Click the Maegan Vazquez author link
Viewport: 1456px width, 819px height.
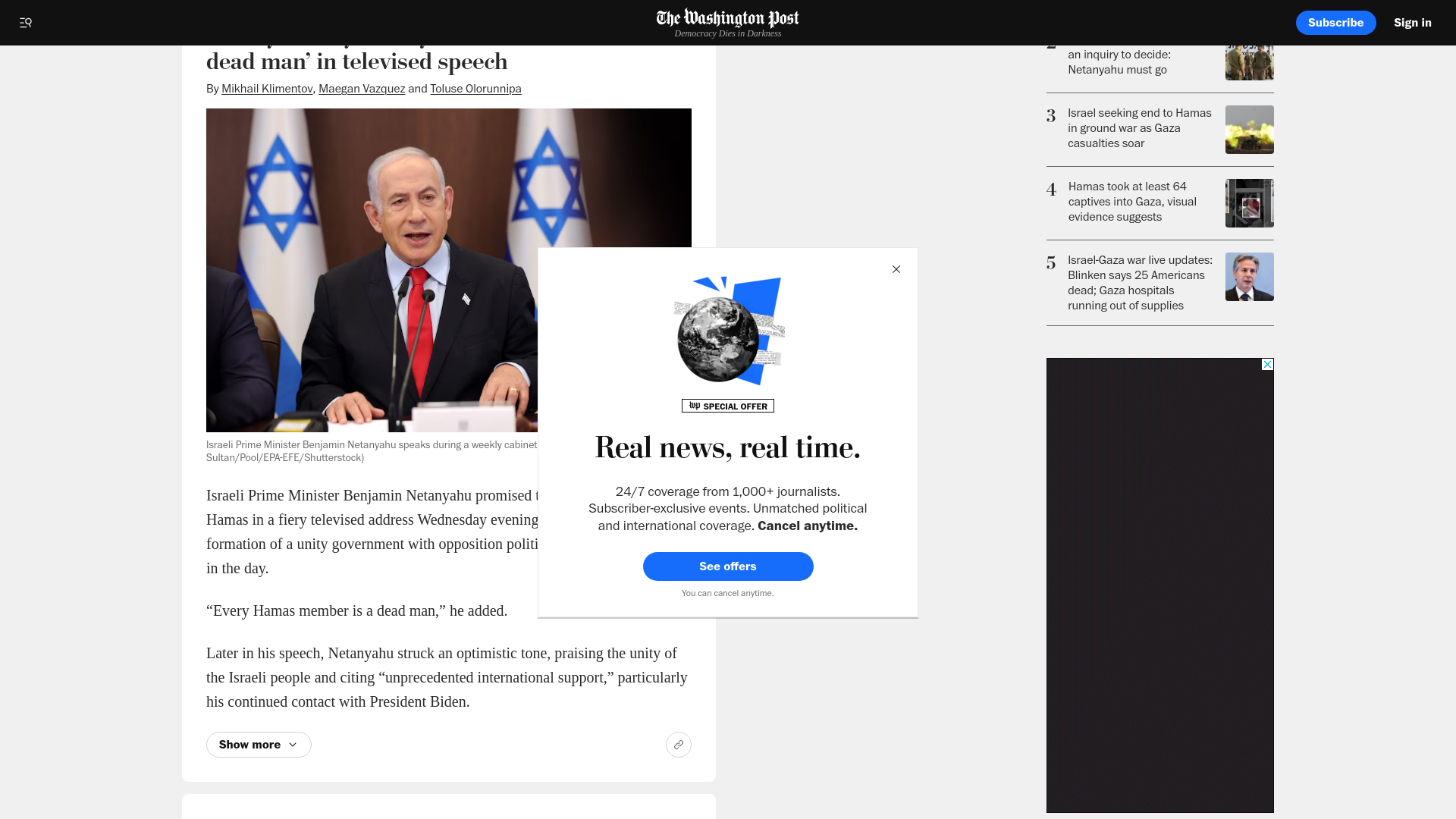(362, 89)
